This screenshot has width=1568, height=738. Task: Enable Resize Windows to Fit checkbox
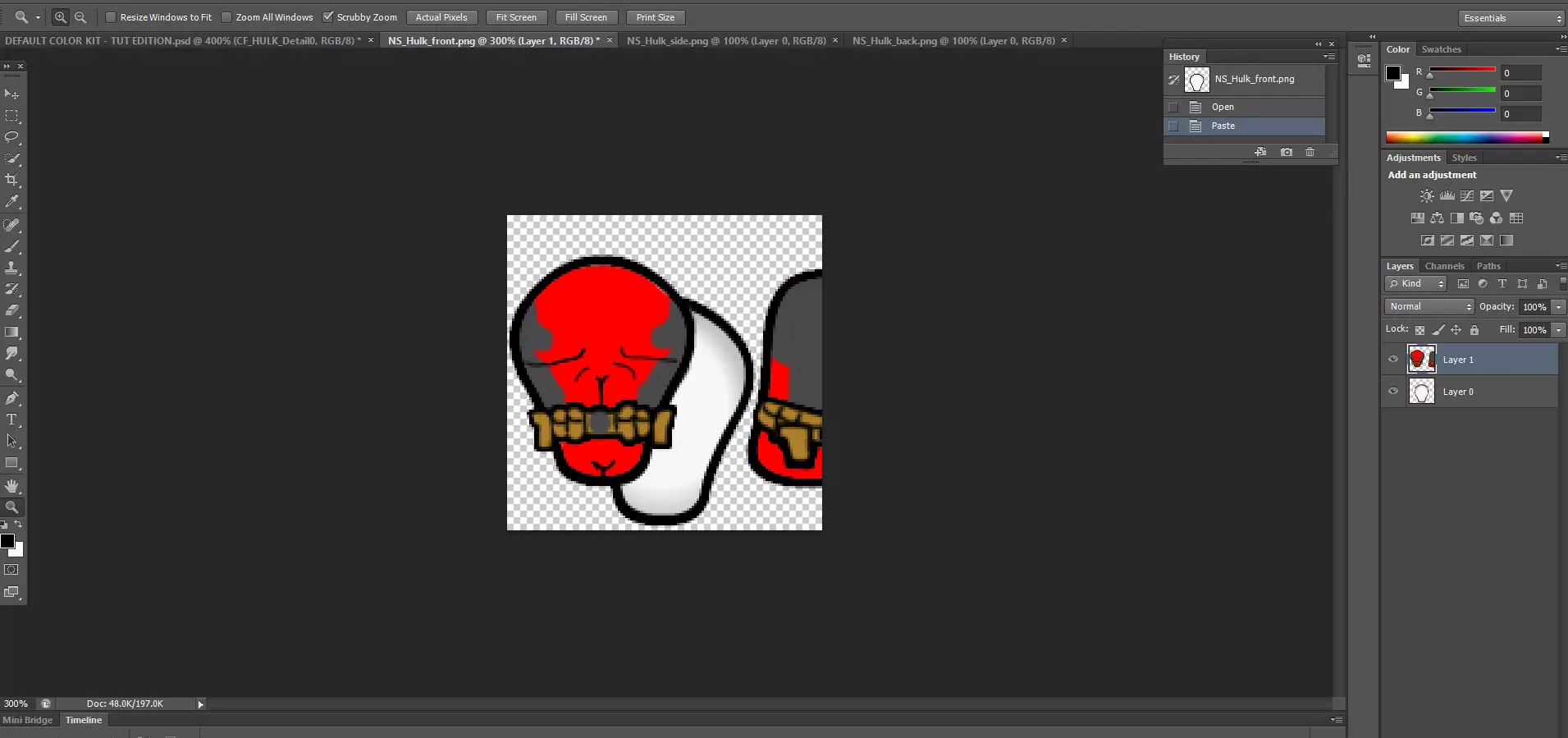click(111, 17)
